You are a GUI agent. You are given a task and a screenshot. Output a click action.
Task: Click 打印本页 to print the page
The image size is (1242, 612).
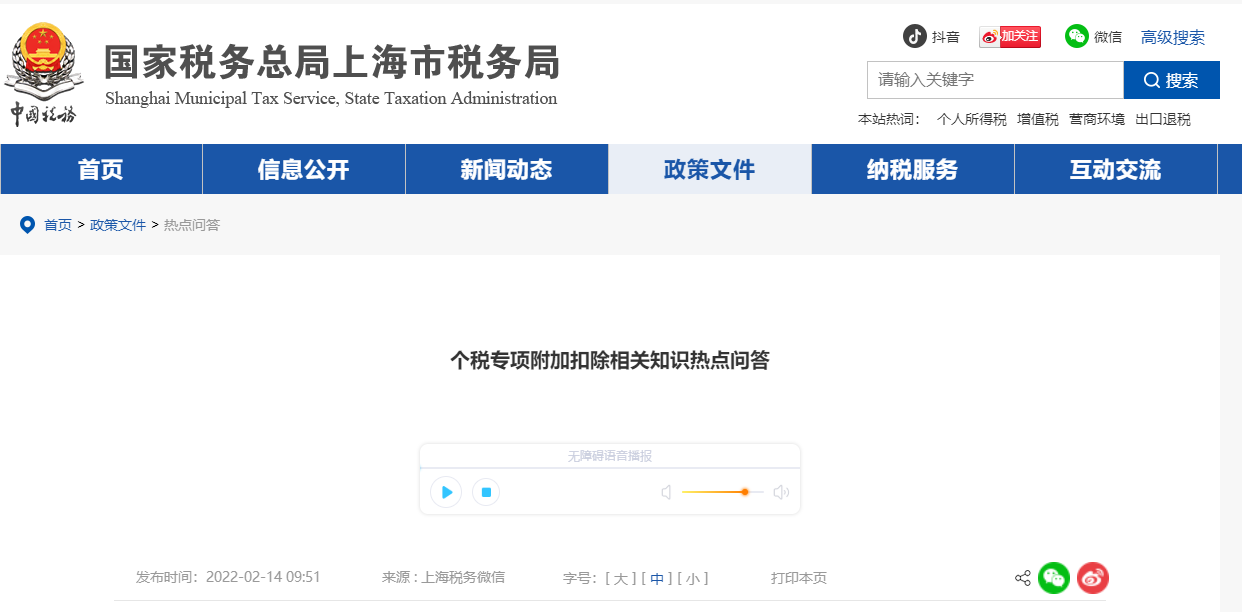797,578
